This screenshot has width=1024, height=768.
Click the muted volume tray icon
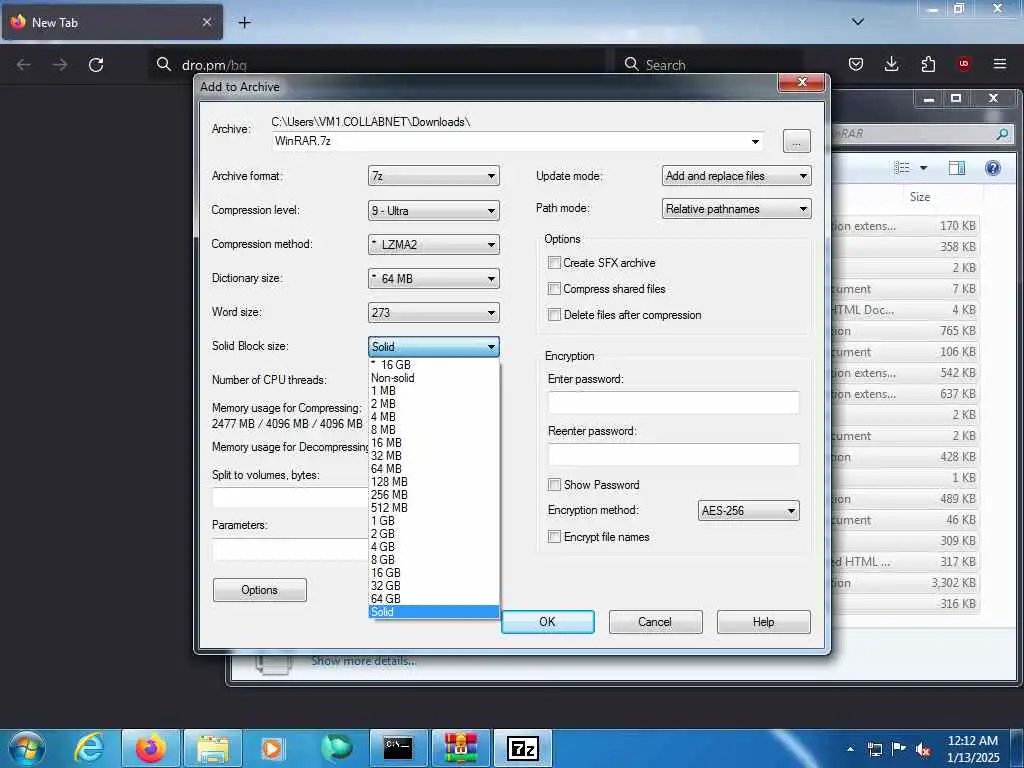[x=923, y=750]
